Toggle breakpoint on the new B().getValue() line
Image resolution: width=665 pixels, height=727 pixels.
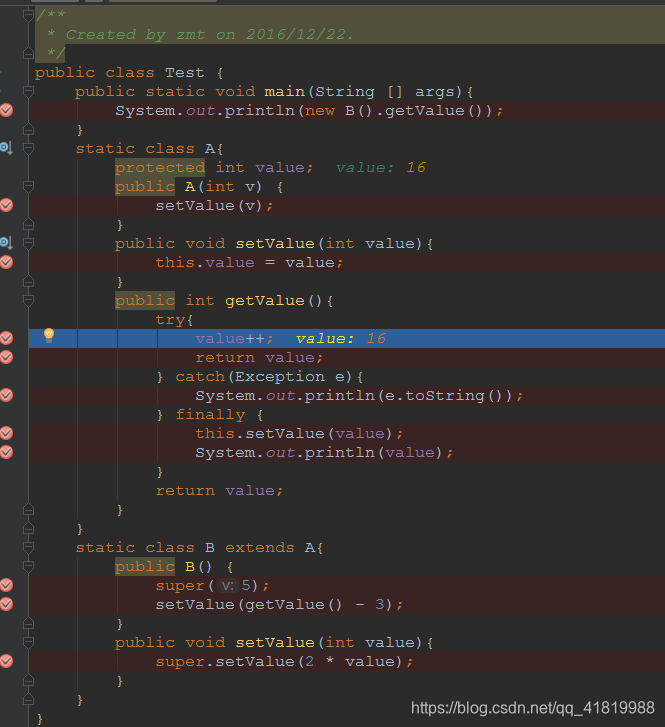6,110
